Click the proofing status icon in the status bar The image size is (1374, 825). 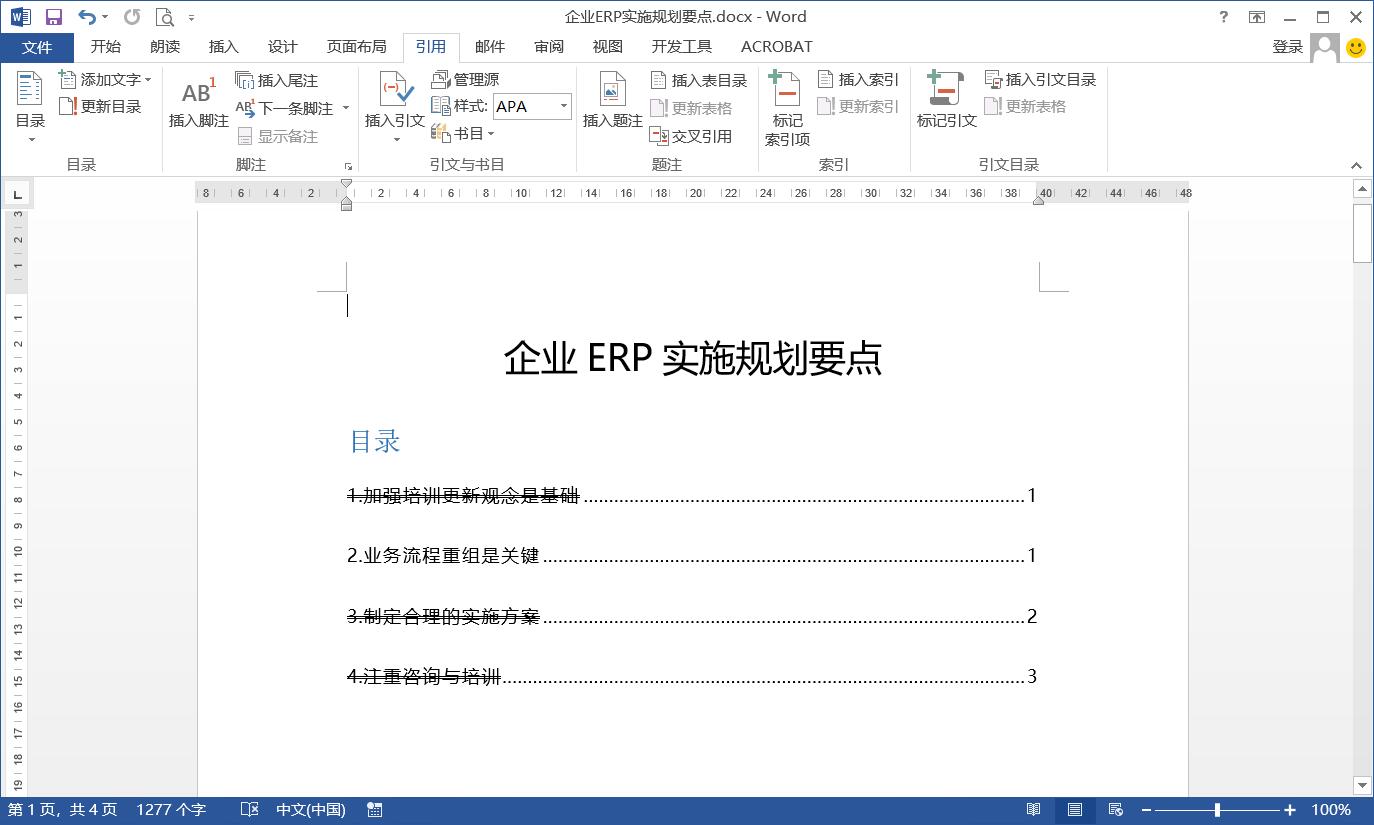pyautogui.click(x=250, y=810)
